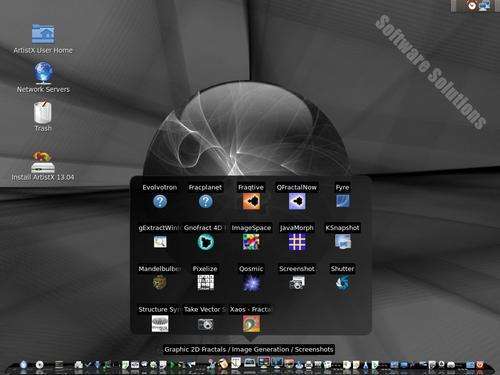The image size is (500, 375).
Task: Open the KSnapshot screenshot tool
Action: pos(343,242)
